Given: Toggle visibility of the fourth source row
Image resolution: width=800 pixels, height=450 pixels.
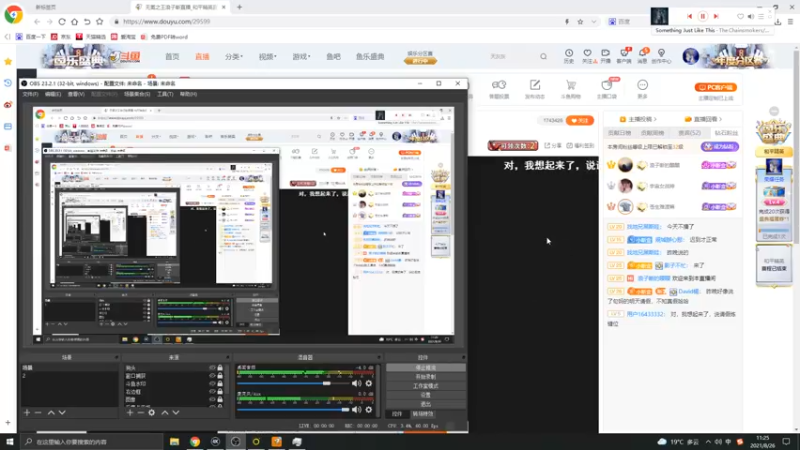Looking at the screenshot, I should [212, 391].
